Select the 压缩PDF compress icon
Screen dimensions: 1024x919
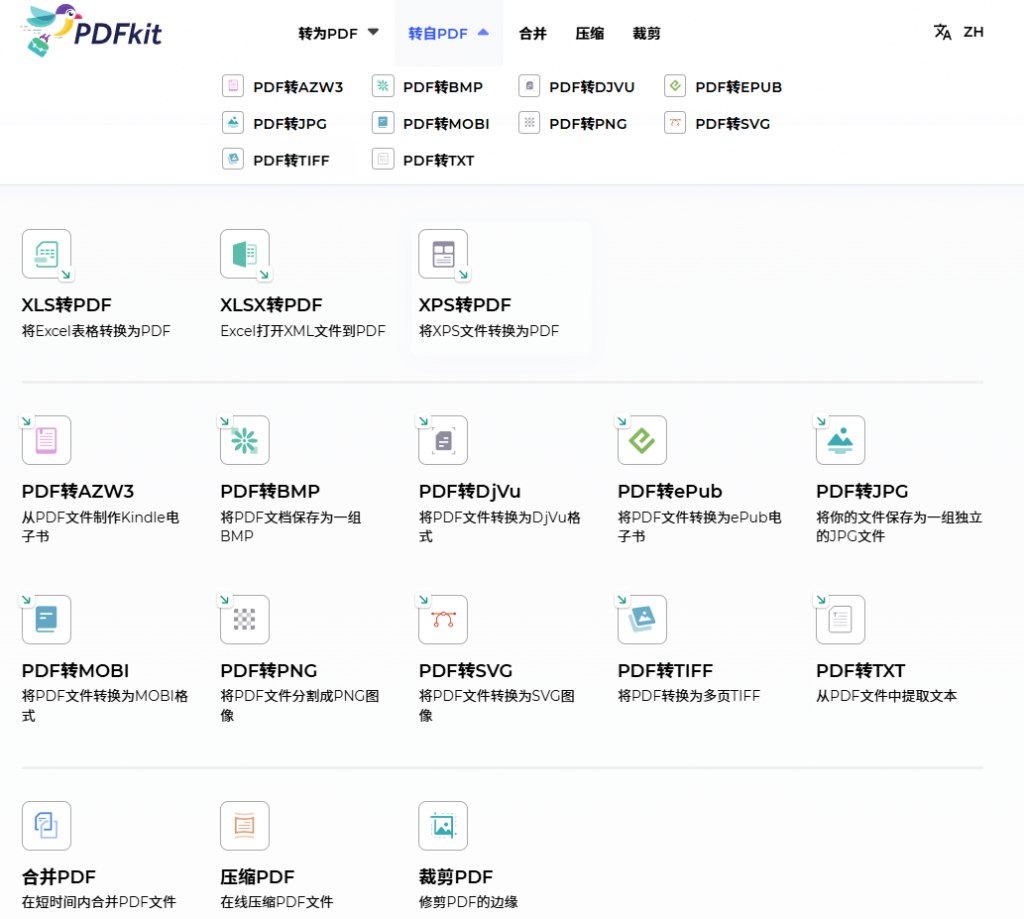tap(245, 826)
